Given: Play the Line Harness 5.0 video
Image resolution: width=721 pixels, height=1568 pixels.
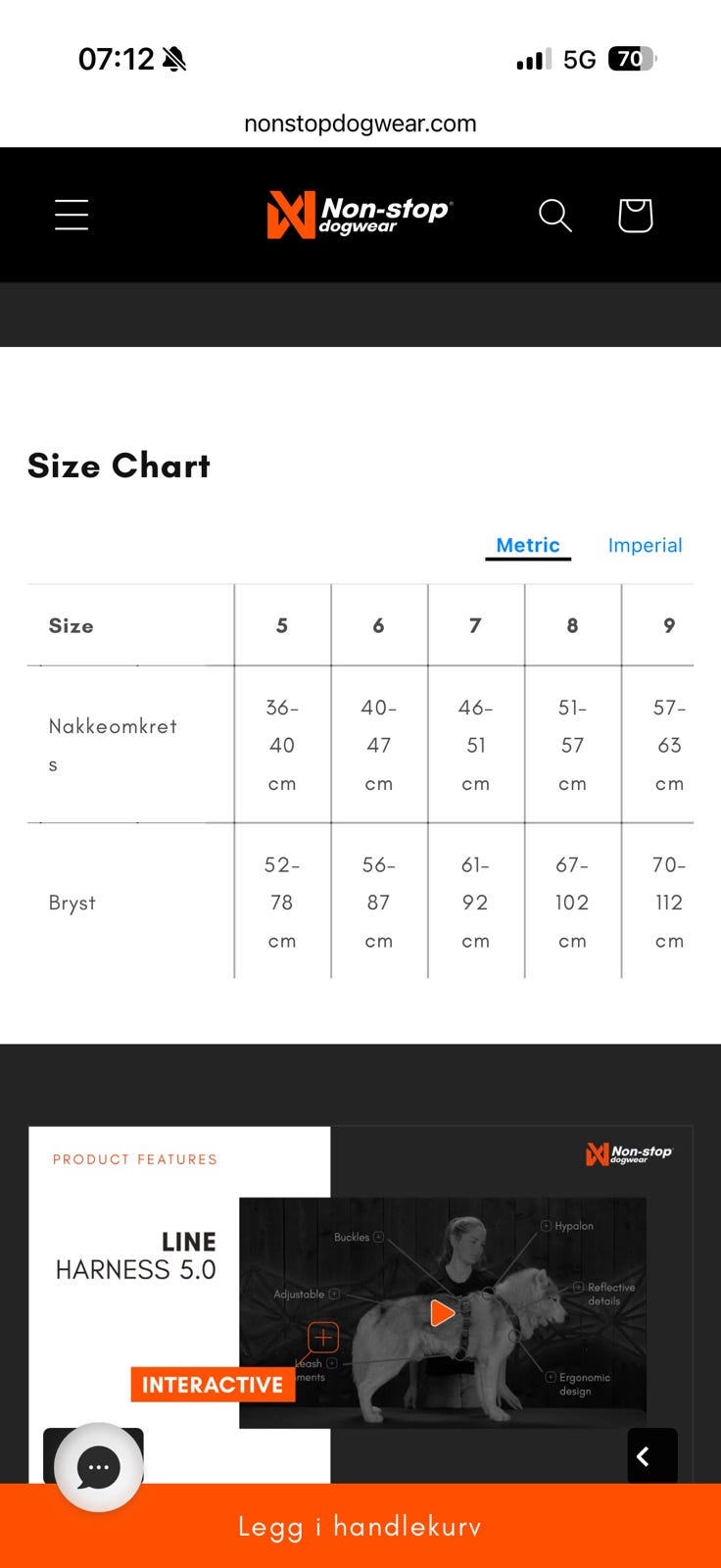Looking at the screenshot, I should coord(443,1312).
